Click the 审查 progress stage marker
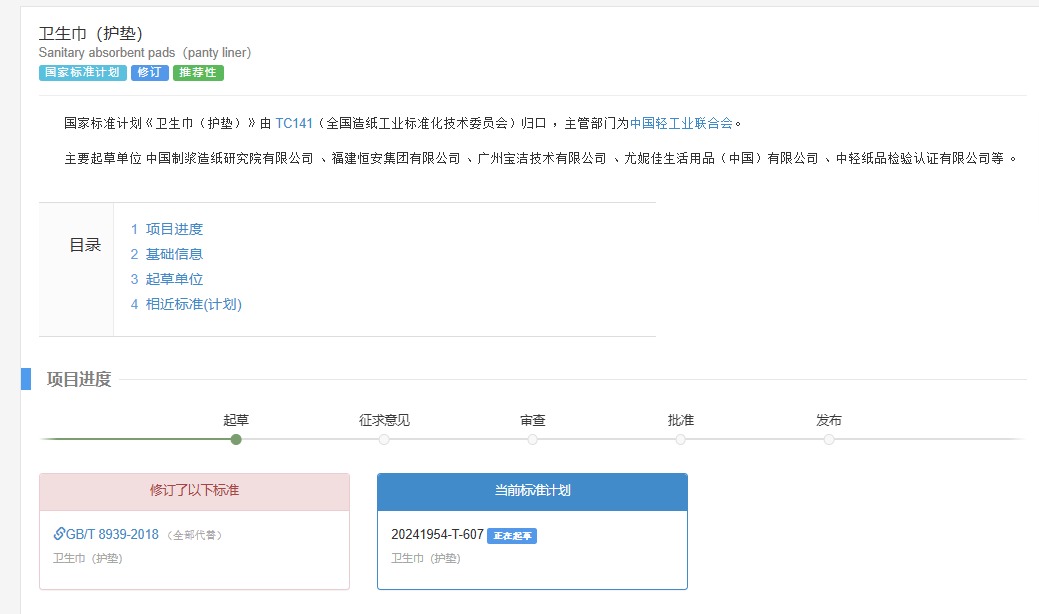 click(533, 439)
